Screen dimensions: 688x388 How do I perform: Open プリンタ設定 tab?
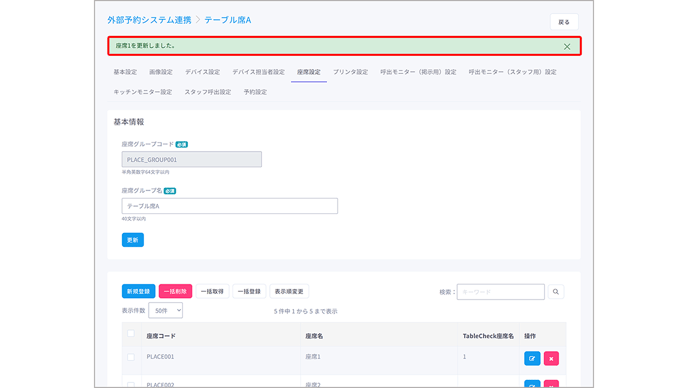350,72
